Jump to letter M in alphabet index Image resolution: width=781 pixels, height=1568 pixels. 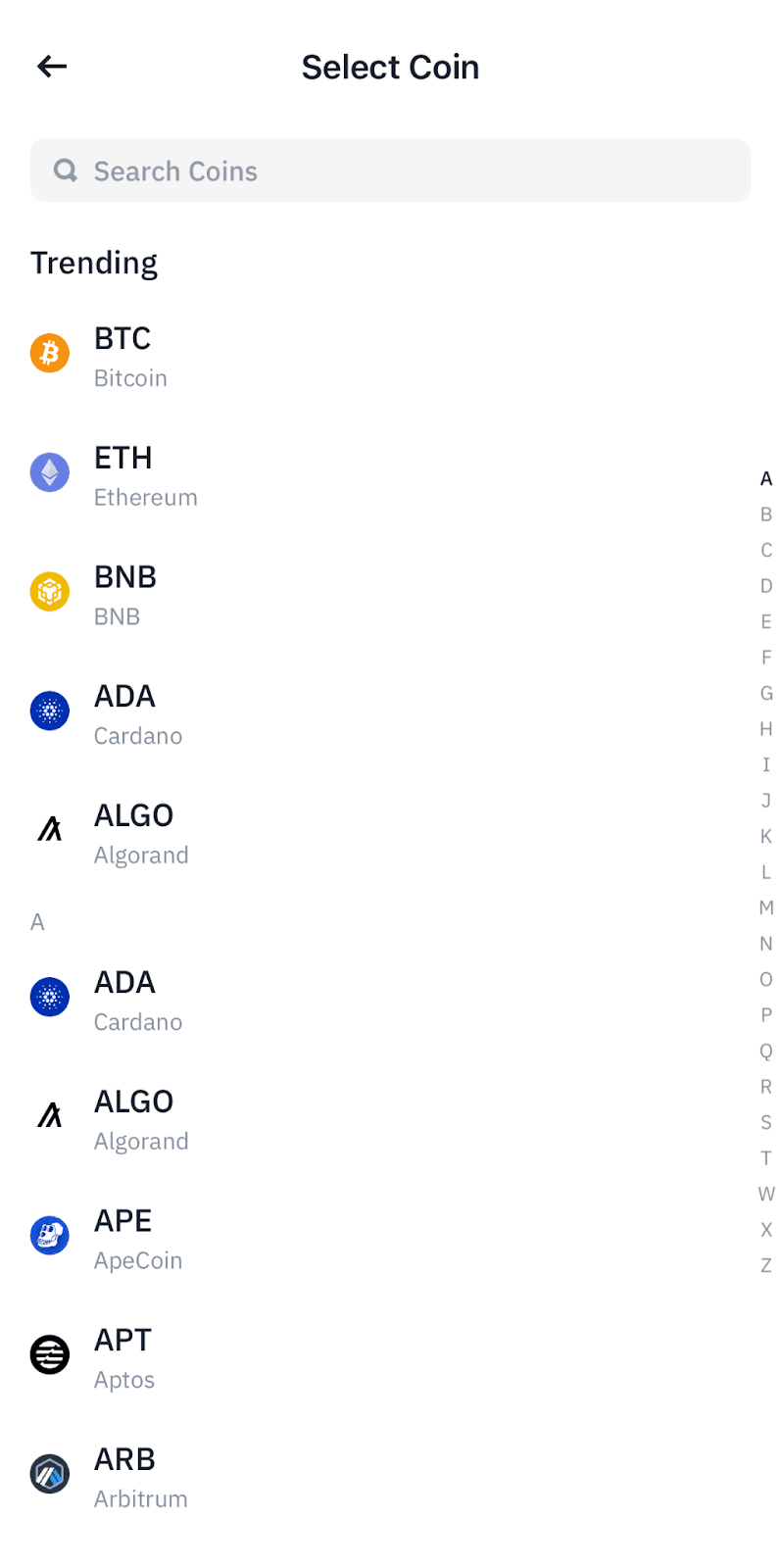tap(766, 907)
